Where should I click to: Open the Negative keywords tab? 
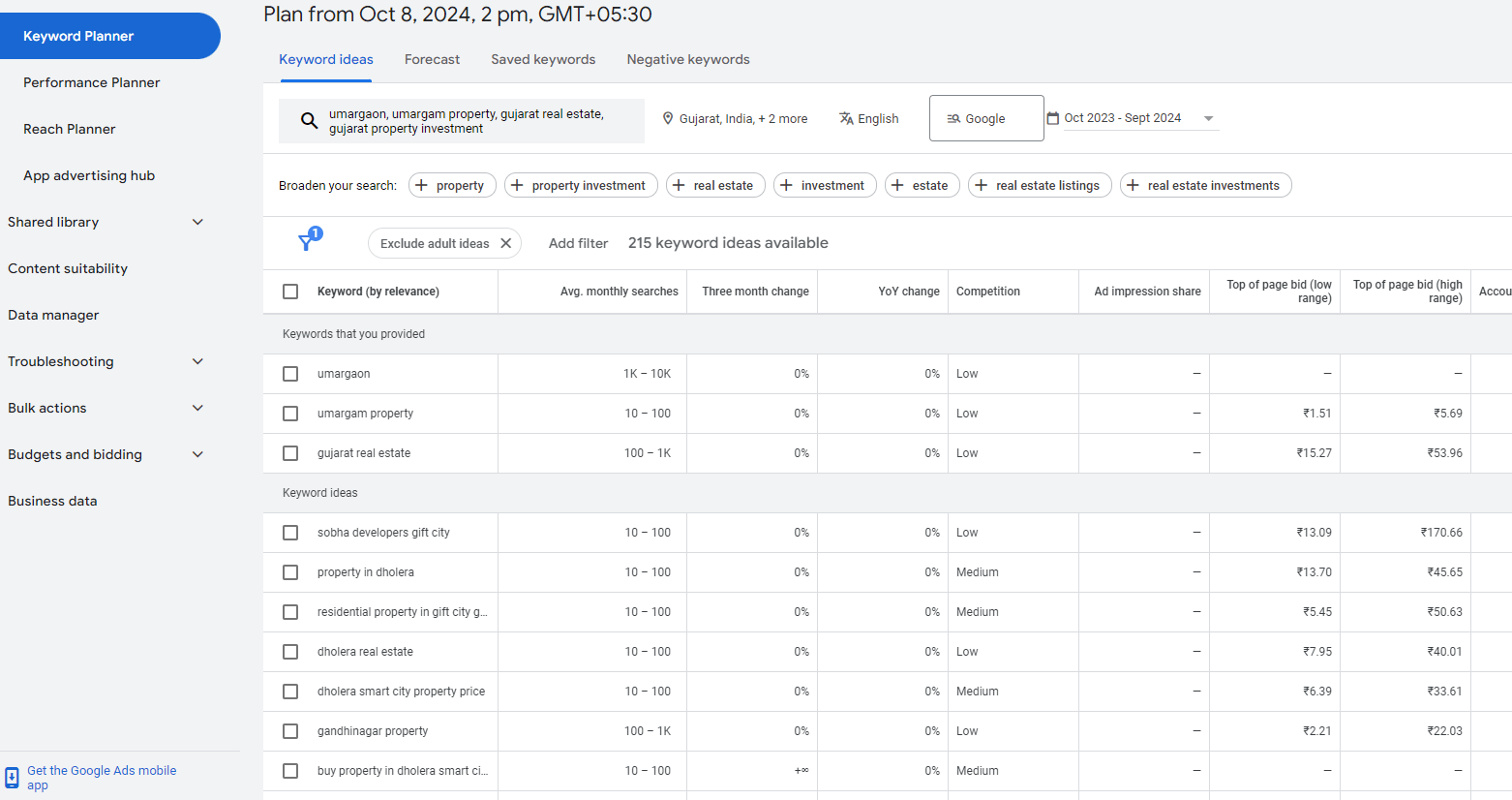point(688,59)
